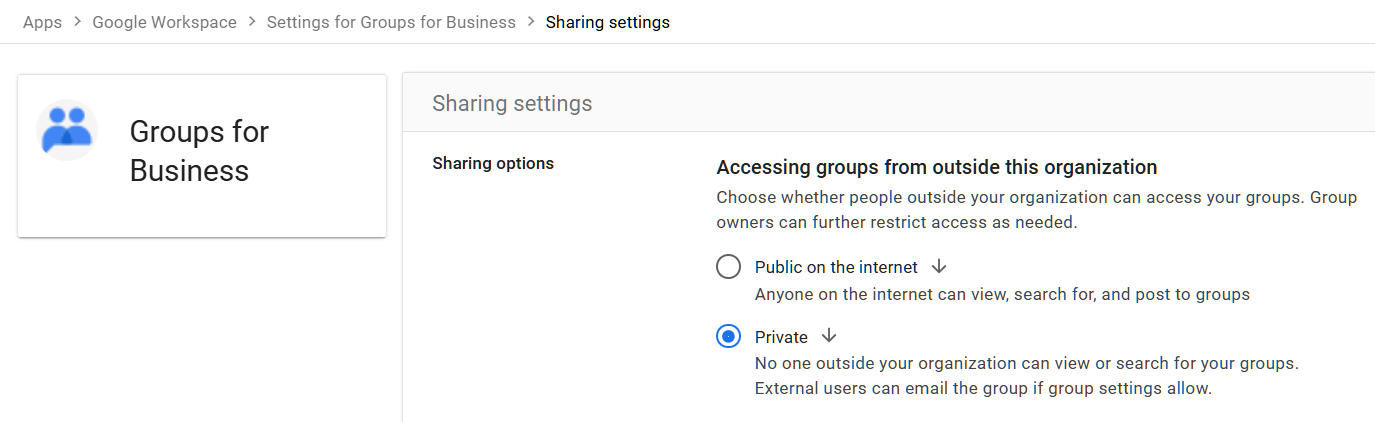Click the Sharing settings breadcrumb
The width and height of the screenshot is (1375, 422).
(x=608, y=22)
